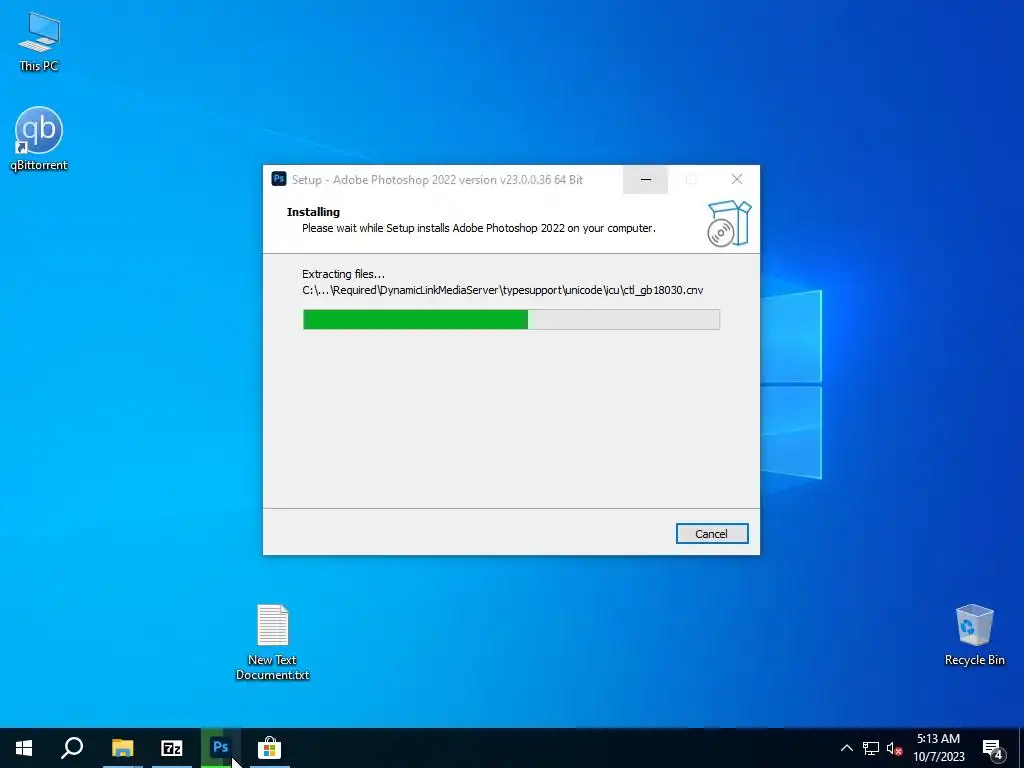Click the Ps icon in Setup title bar
1024x768 pixels.
279,179
